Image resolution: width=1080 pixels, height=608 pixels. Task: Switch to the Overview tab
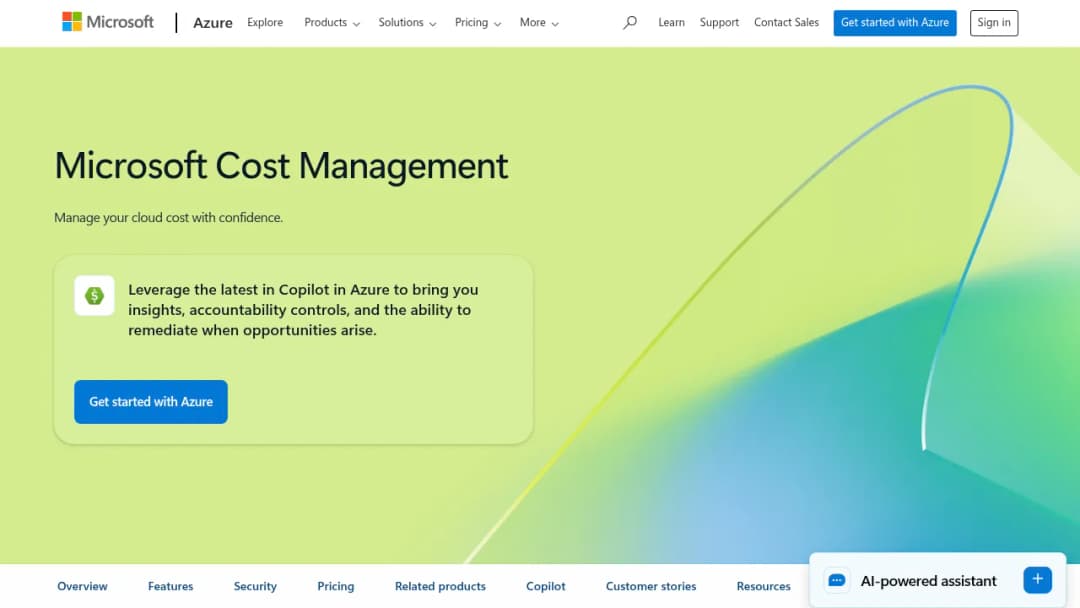pyautogui.click(x=82, y=586)
